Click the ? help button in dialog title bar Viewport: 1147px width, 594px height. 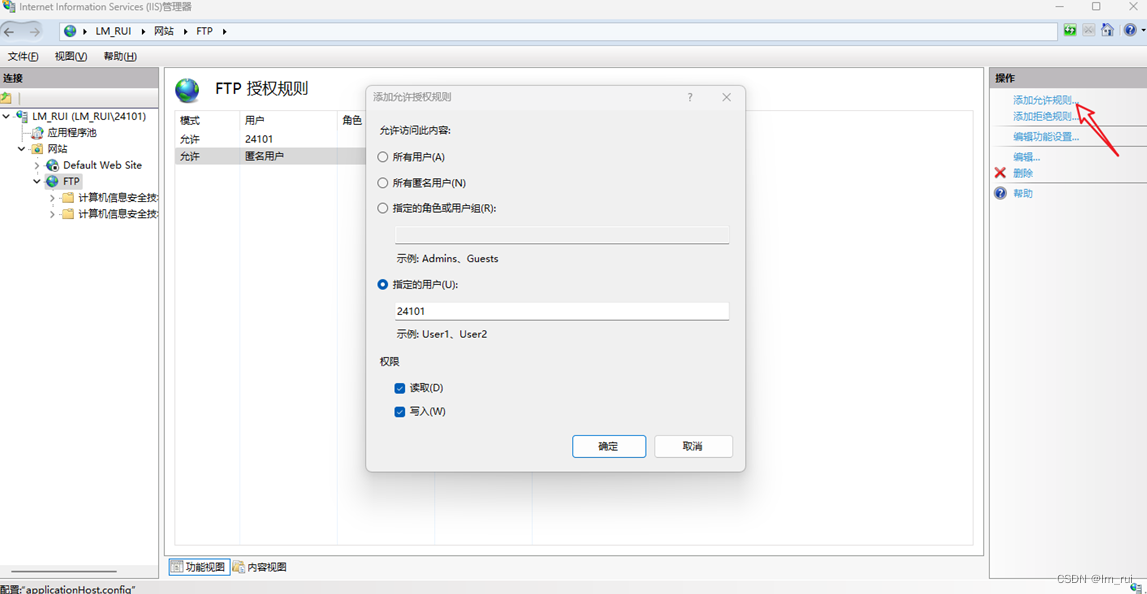tap(690, 97)
